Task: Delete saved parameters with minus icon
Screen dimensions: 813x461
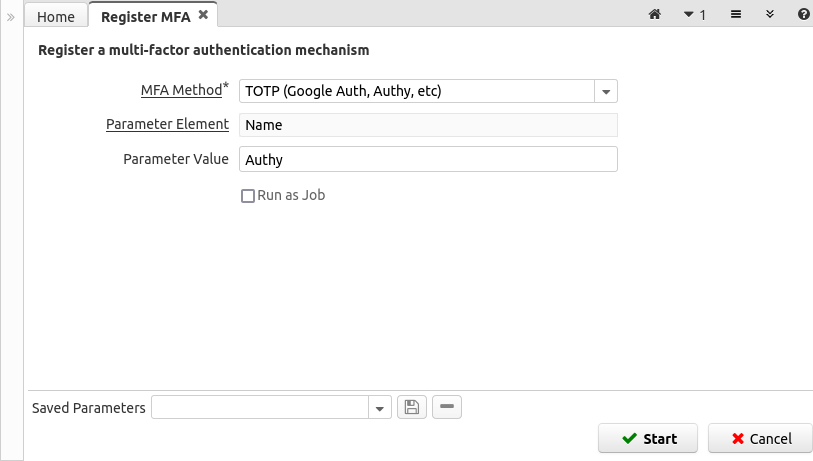Action: click(x=447, y=407)
